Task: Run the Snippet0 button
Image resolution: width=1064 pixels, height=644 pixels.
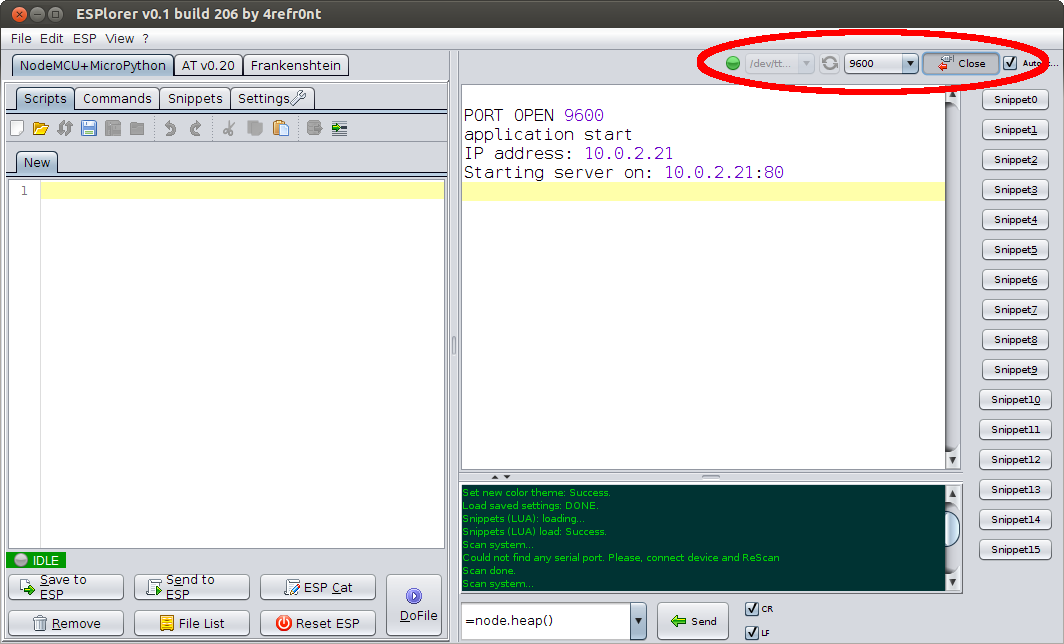Action: point(1015,100)
